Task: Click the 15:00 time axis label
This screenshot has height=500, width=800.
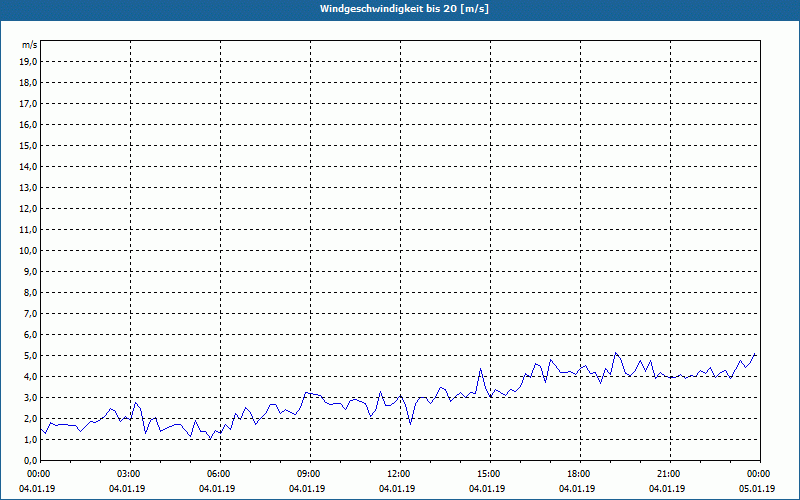Action: click(490, 474)
